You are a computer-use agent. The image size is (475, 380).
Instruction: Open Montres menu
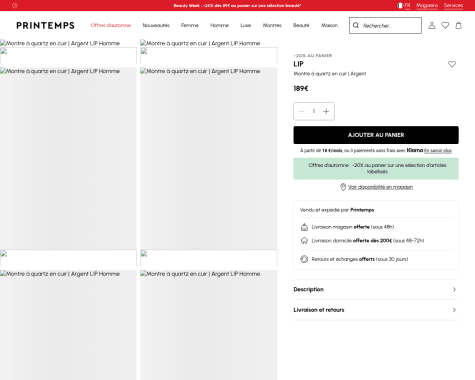click(x=272, y=25)
